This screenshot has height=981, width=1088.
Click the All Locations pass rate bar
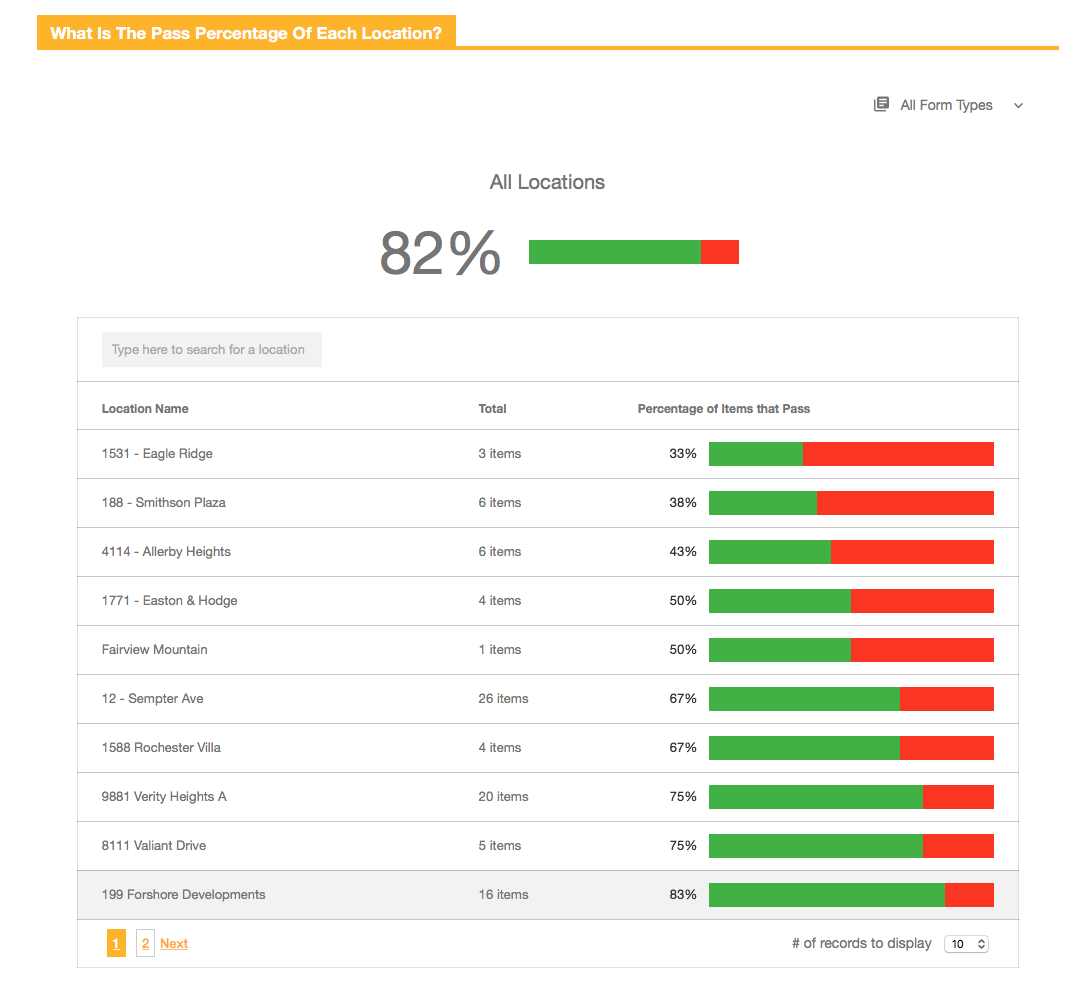[x=634, y=252]
